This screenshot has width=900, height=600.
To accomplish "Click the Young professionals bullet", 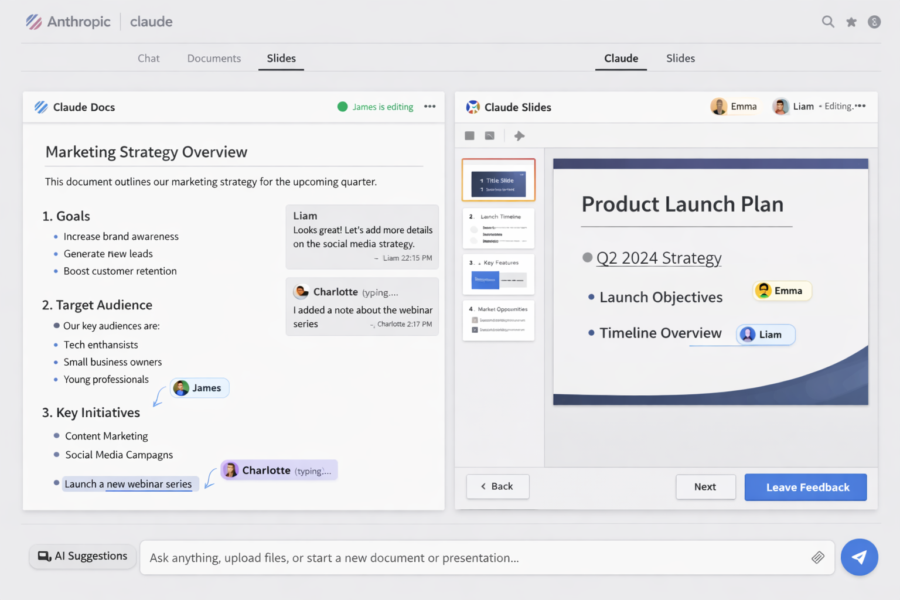I will (x=106, y=380).
